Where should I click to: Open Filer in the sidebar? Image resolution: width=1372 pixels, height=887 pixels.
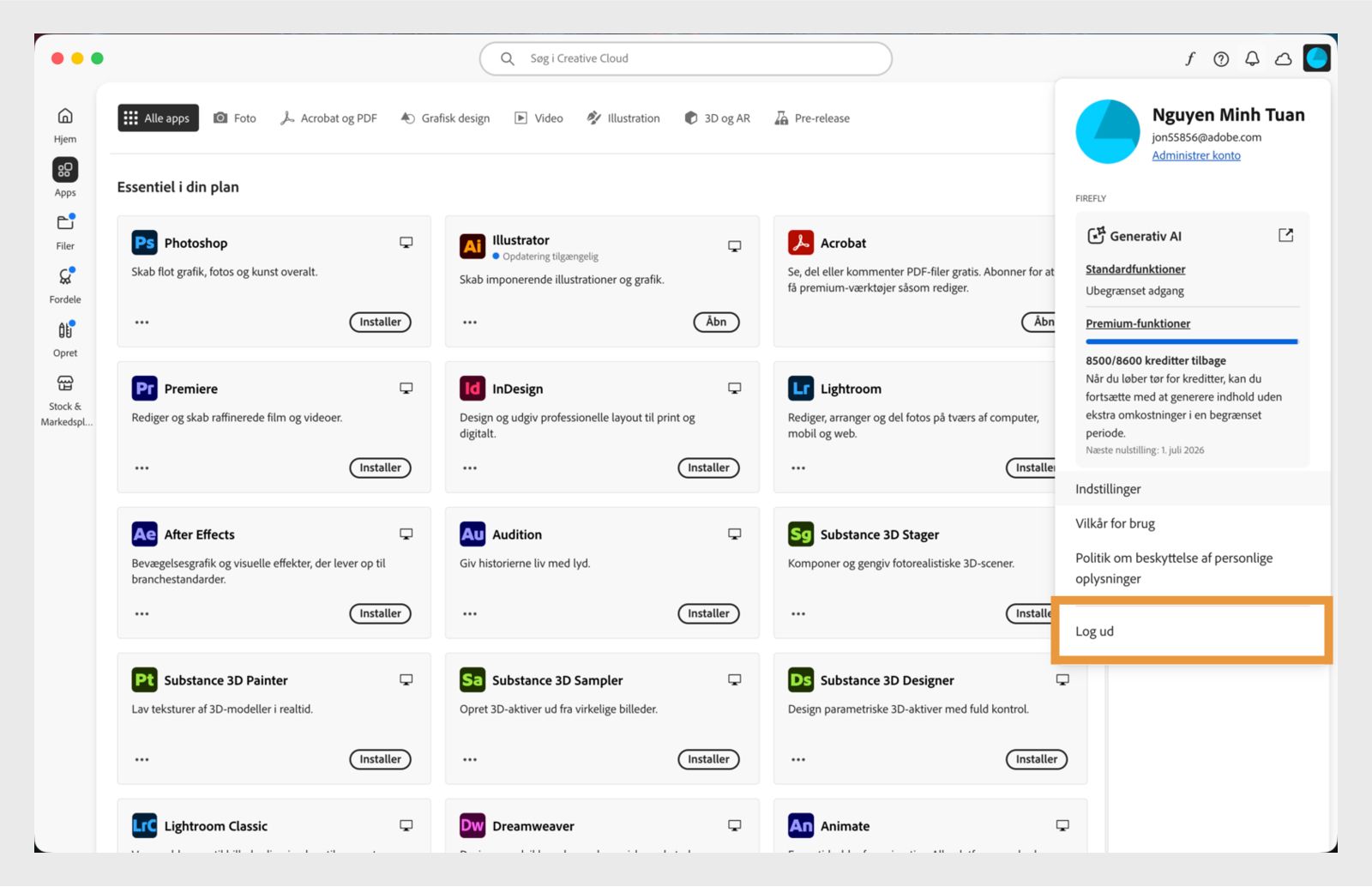coord(65,223)
